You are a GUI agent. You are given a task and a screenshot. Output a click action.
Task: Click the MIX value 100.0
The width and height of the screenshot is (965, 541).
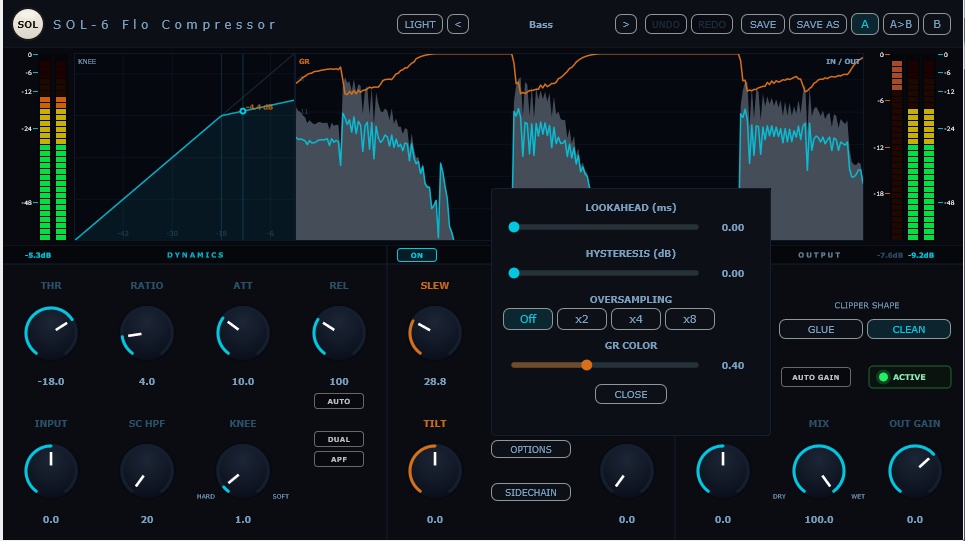(x=819, y=519)
